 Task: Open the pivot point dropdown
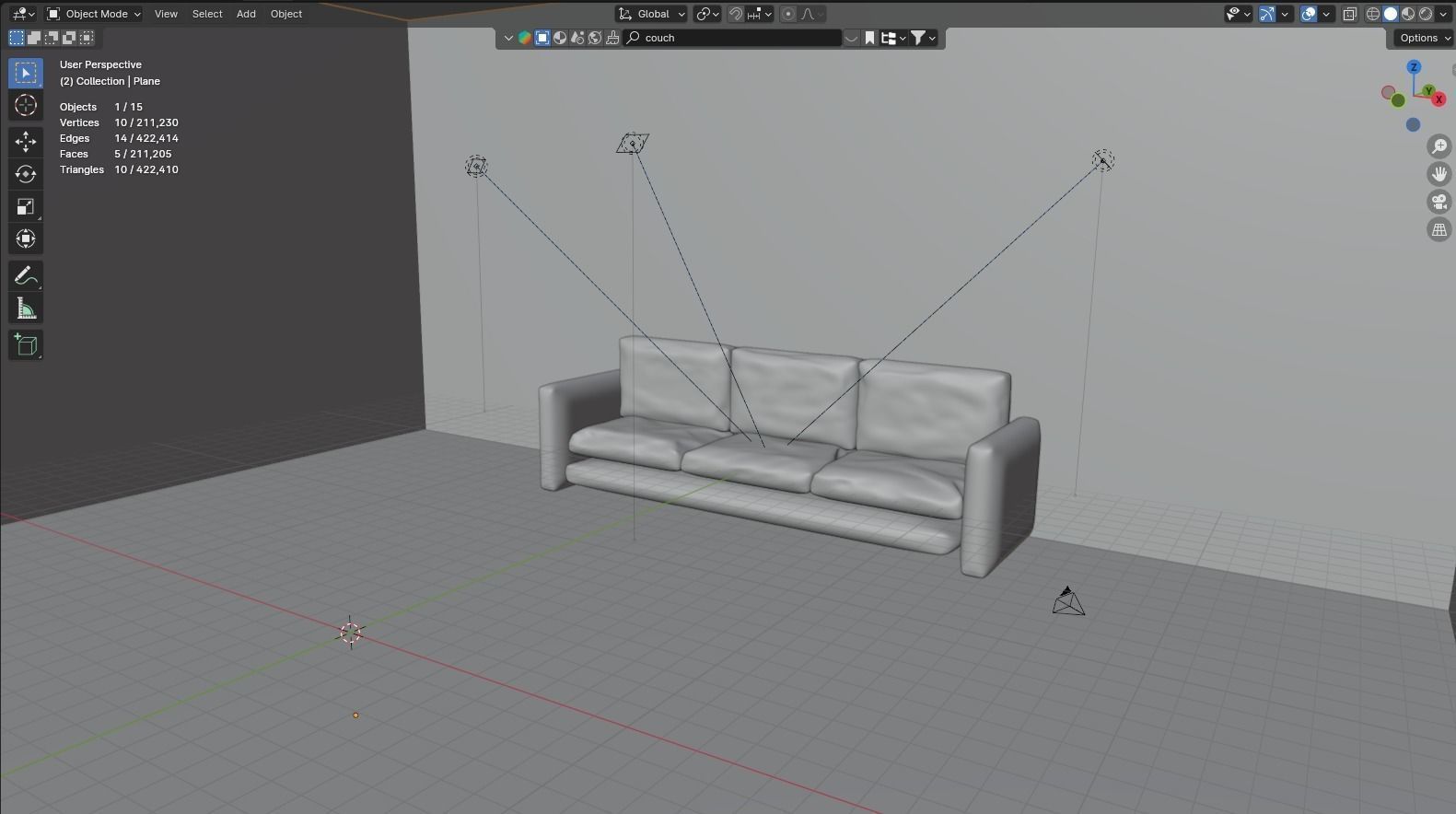click(x=707, y=14)
